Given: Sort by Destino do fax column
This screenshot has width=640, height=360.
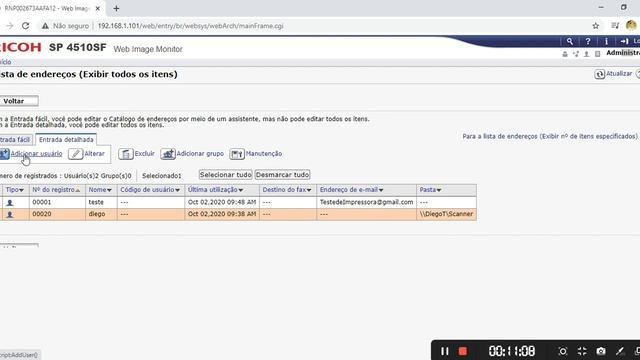Looking at the screenshot, I should tap(287, 190).
